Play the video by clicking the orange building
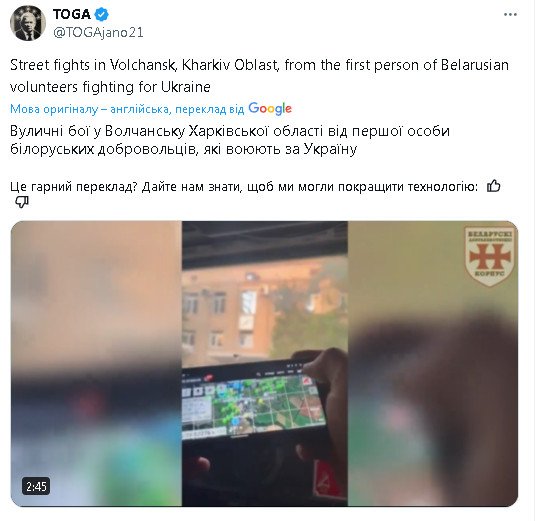Image resolution: width=539 pixels, height=521 pixels. coord(229,309)
